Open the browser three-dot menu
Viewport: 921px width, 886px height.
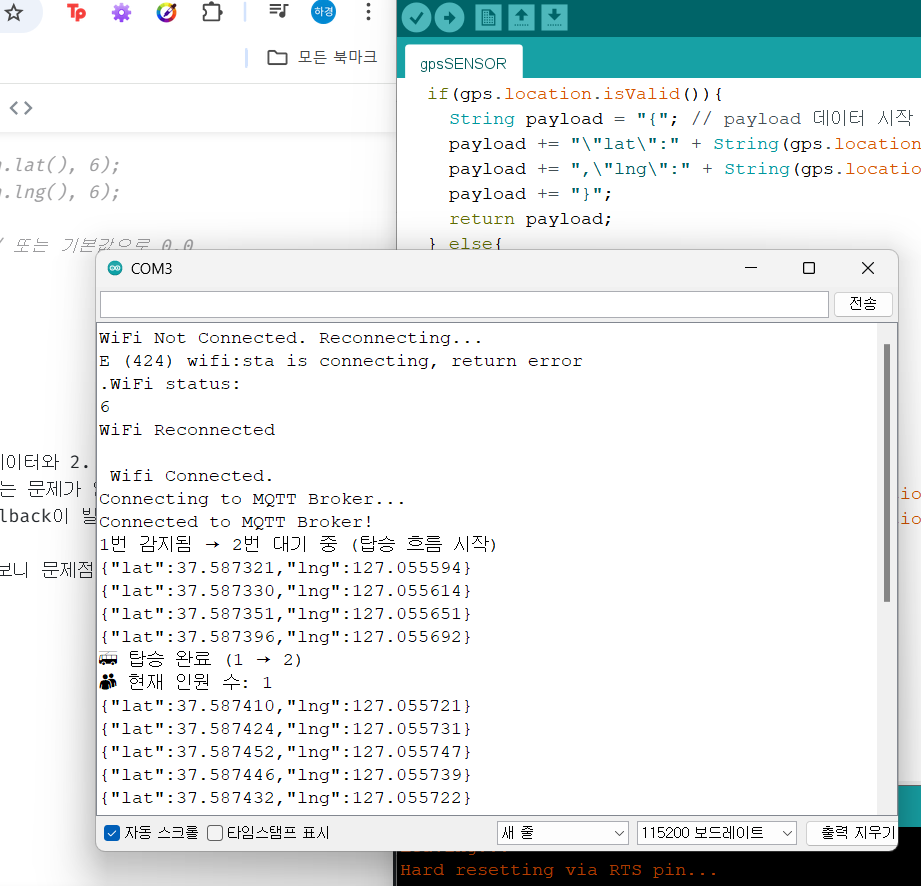coord(368,12)
